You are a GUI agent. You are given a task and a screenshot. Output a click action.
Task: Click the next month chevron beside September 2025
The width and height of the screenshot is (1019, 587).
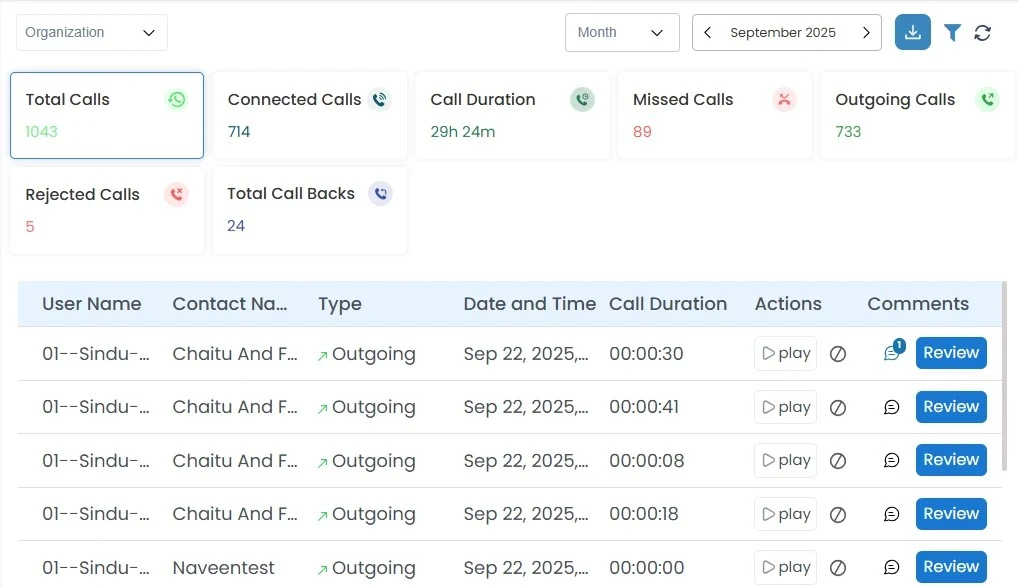coord(865,32)
